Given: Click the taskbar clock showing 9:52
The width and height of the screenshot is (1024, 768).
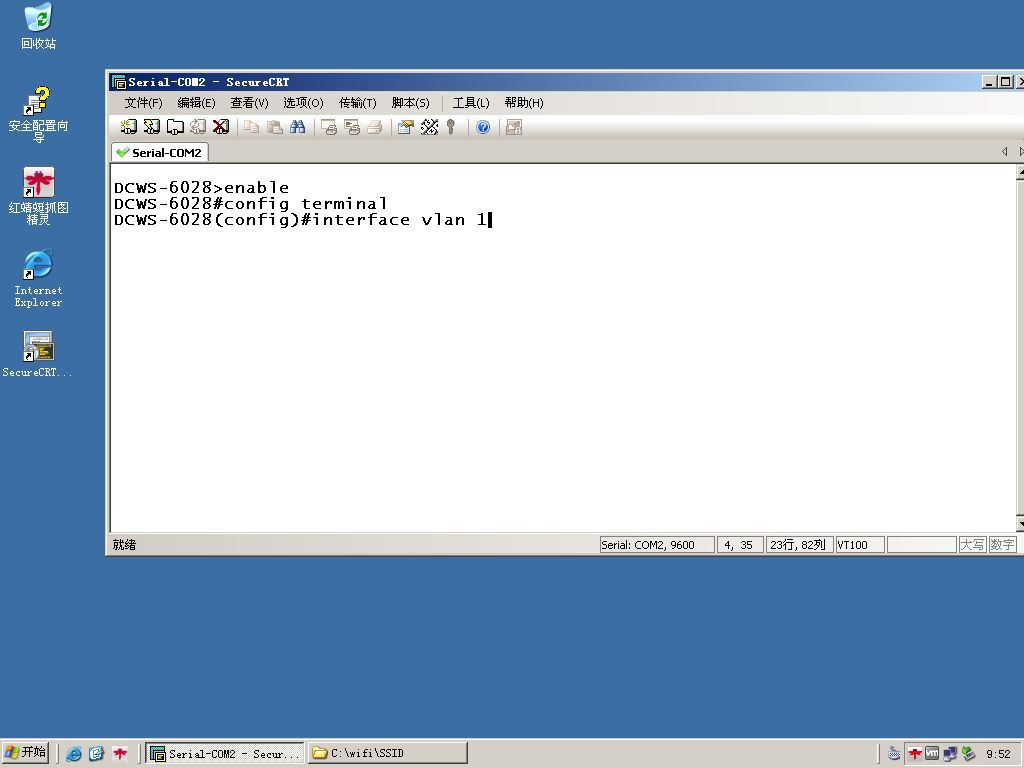Looking at the screenshot, I should click(x=999, y=754).
